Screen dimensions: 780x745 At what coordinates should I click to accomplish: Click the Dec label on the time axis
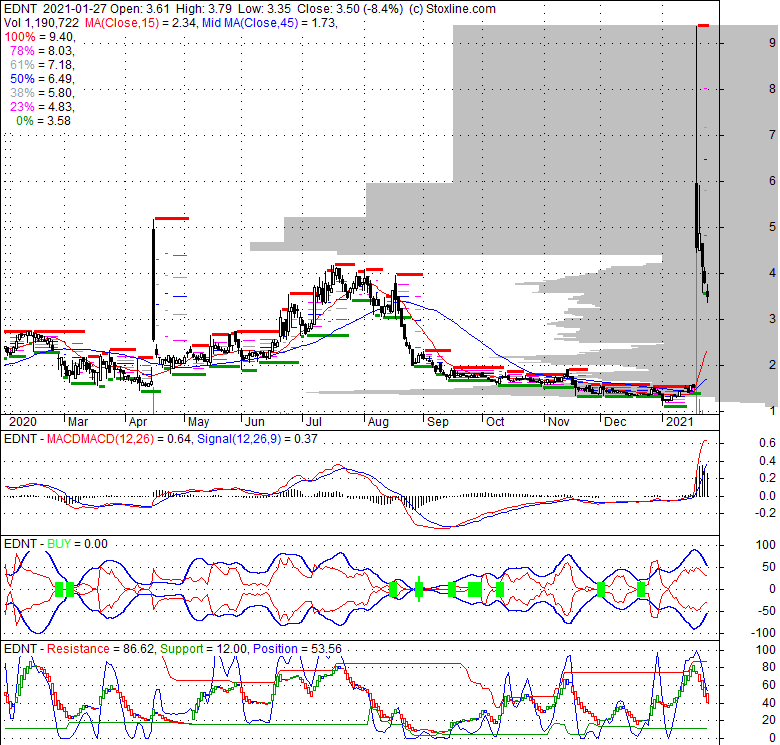[x=615, y=422]
